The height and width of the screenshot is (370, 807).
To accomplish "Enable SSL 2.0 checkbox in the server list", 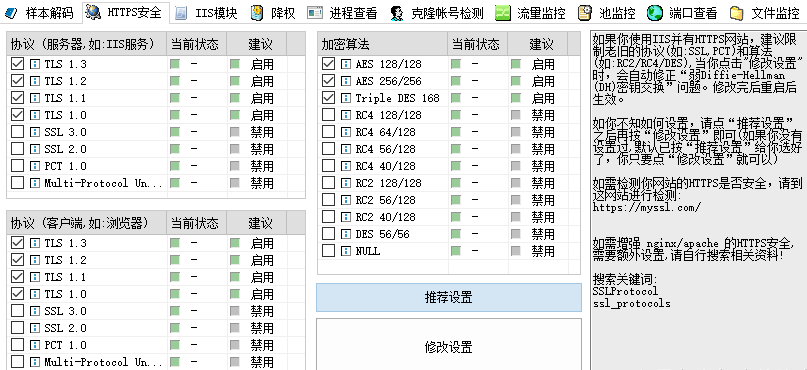I will 18,149.
